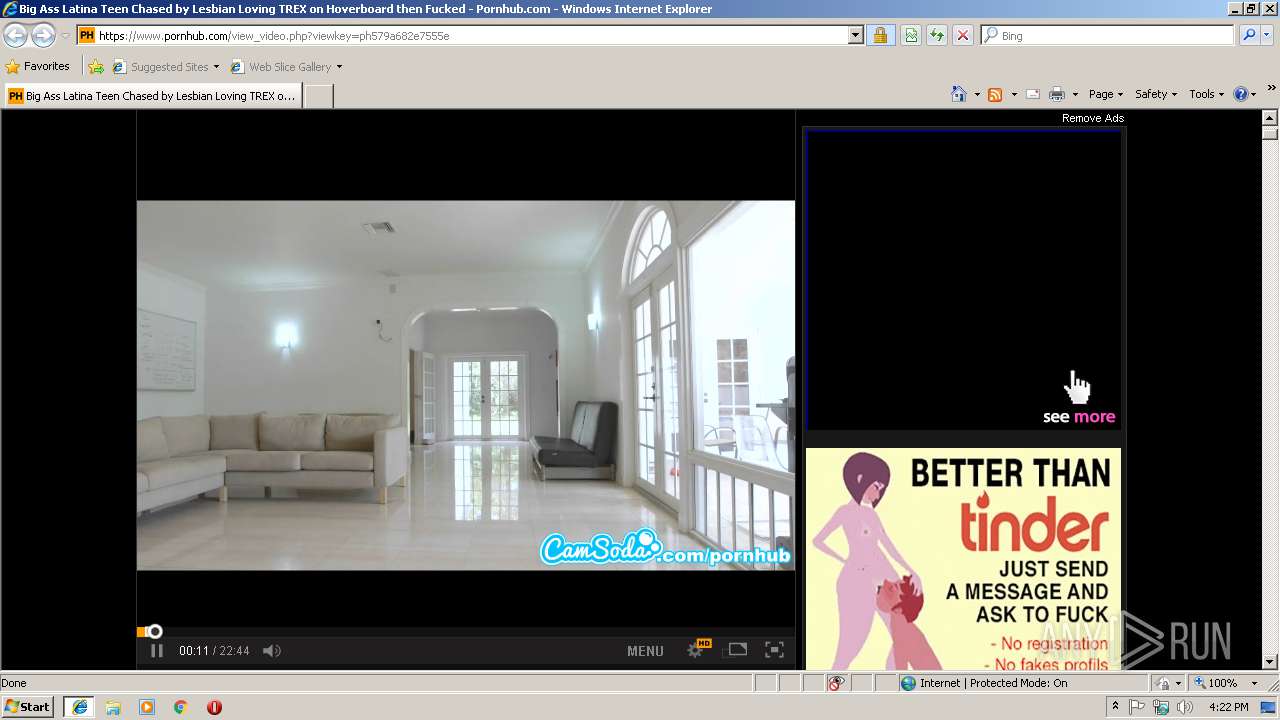The height and width of the screenshot is (720, 1280).
Task: Mute the video player volume
Action: (272, 651)
